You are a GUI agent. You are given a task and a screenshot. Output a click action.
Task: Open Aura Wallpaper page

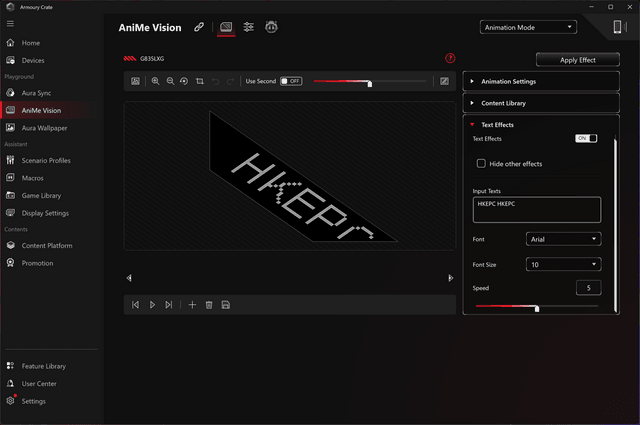44,128
